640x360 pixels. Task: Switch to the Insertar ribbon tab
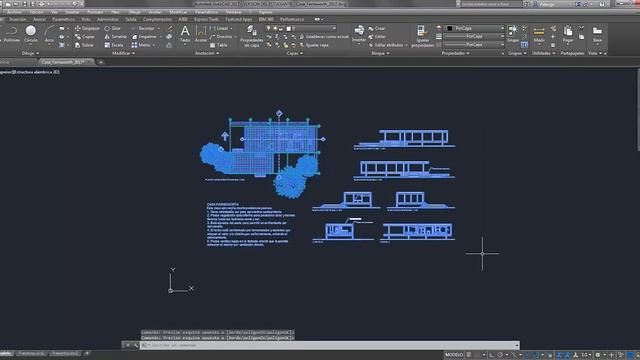pos(18,19)
